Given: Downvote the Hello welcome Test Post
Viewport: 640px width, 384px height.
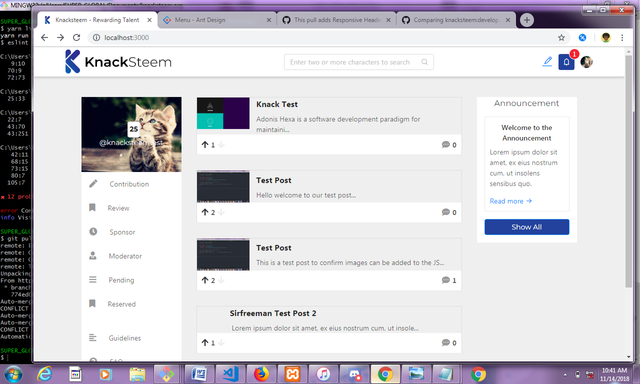Looking at the screenshot, I should coord(221,212).
